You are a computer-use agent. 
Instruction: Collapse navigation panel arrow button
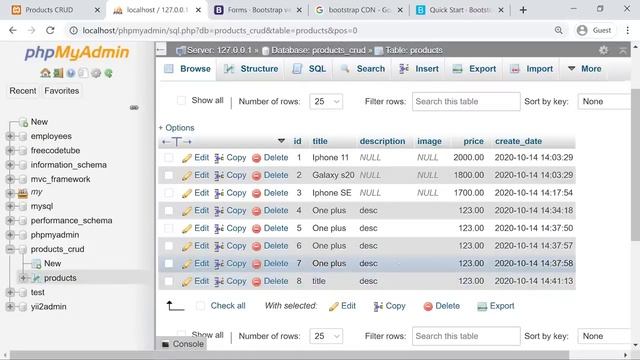pyautogui.click(x=161, y=50)
